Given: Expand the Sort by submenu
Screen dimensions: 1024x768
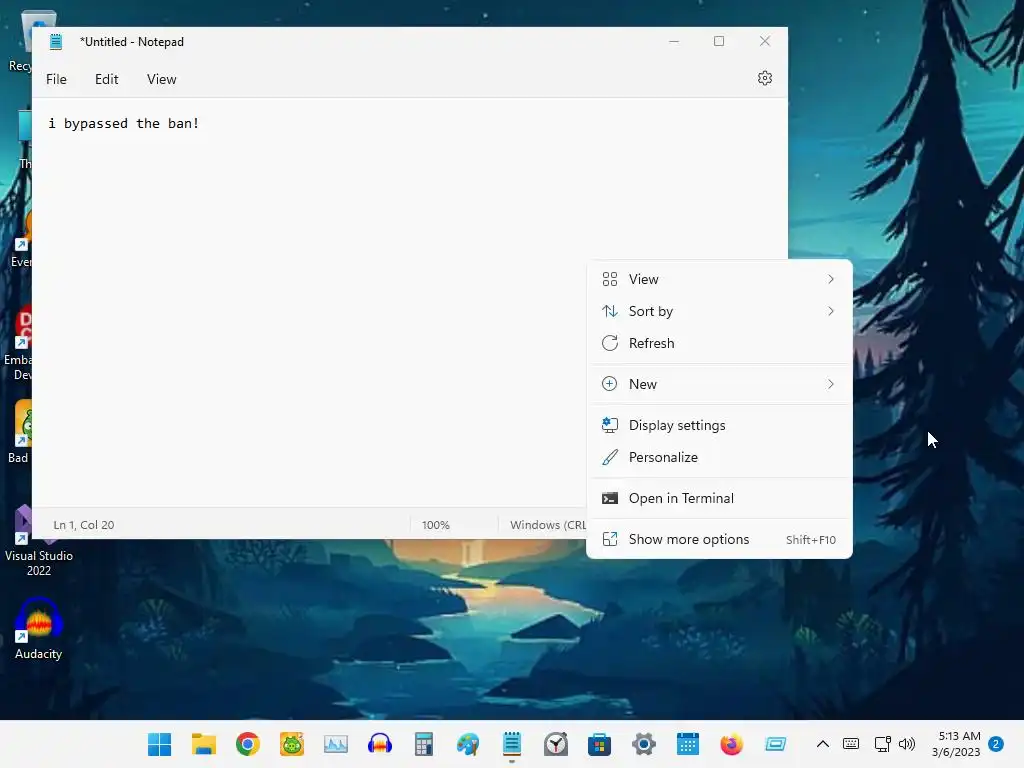Looking at the screenshot, I should [719, 312].
